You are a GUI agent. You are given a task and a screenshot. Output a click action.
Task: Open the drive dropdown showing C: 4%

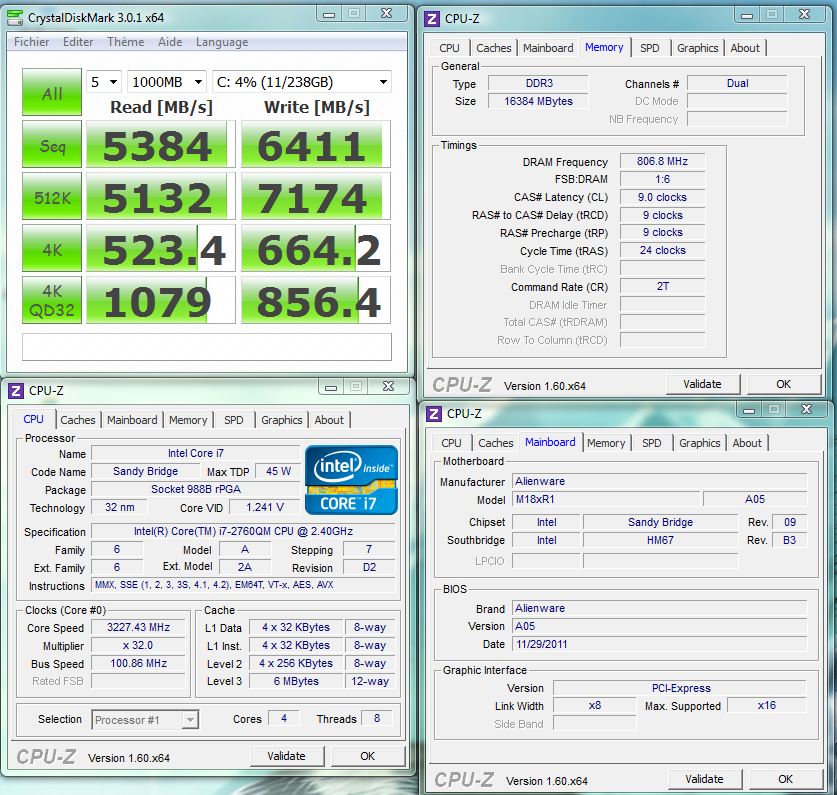[302, 82]
